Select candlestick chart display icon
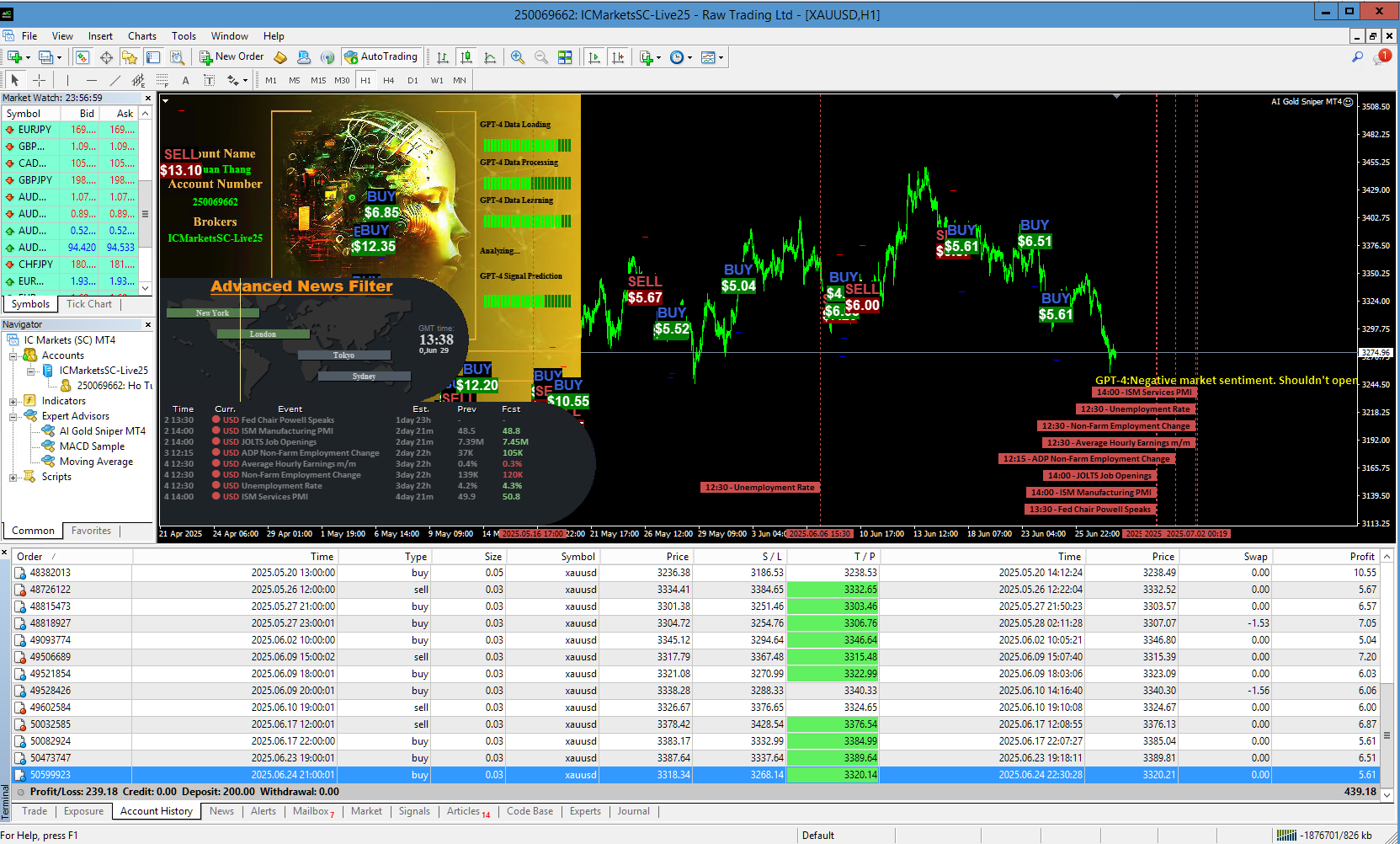 coord(466,57)
